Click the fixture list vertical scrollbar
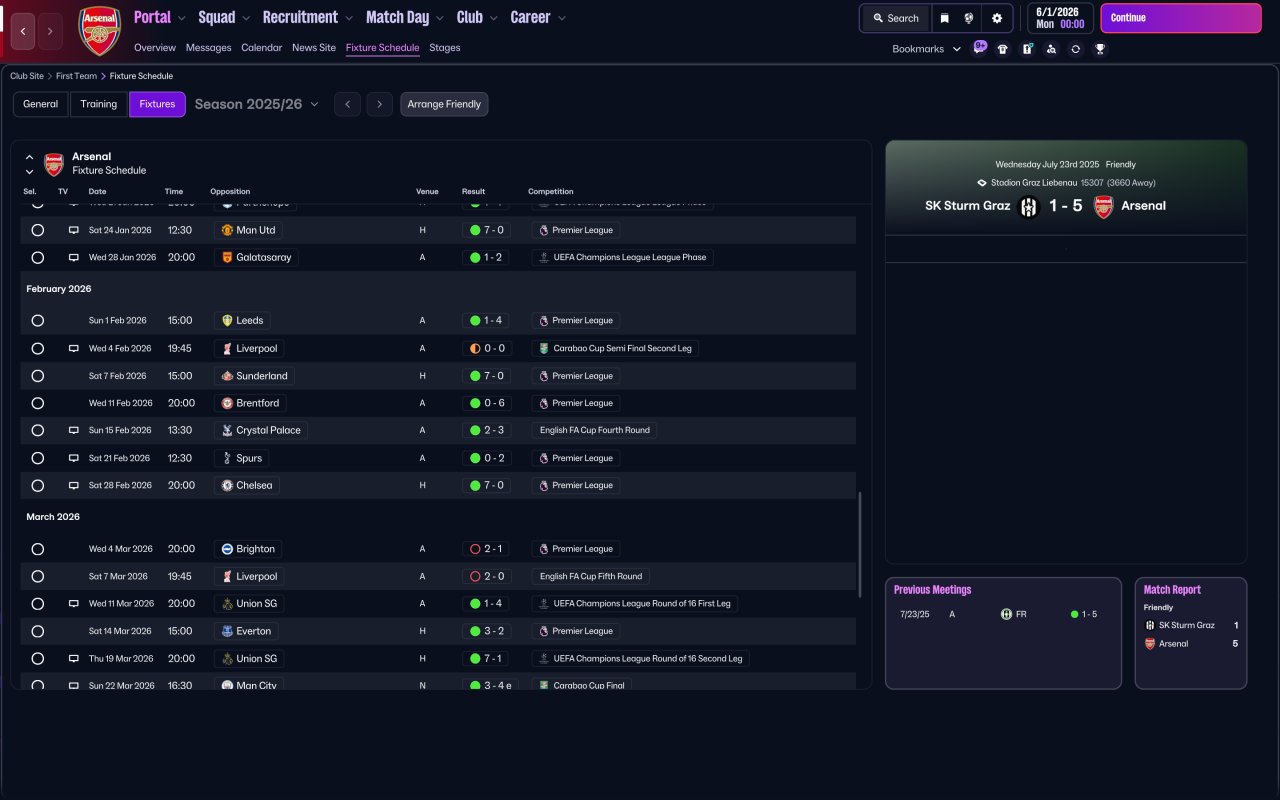1280x800 pixels. (859, 544)
